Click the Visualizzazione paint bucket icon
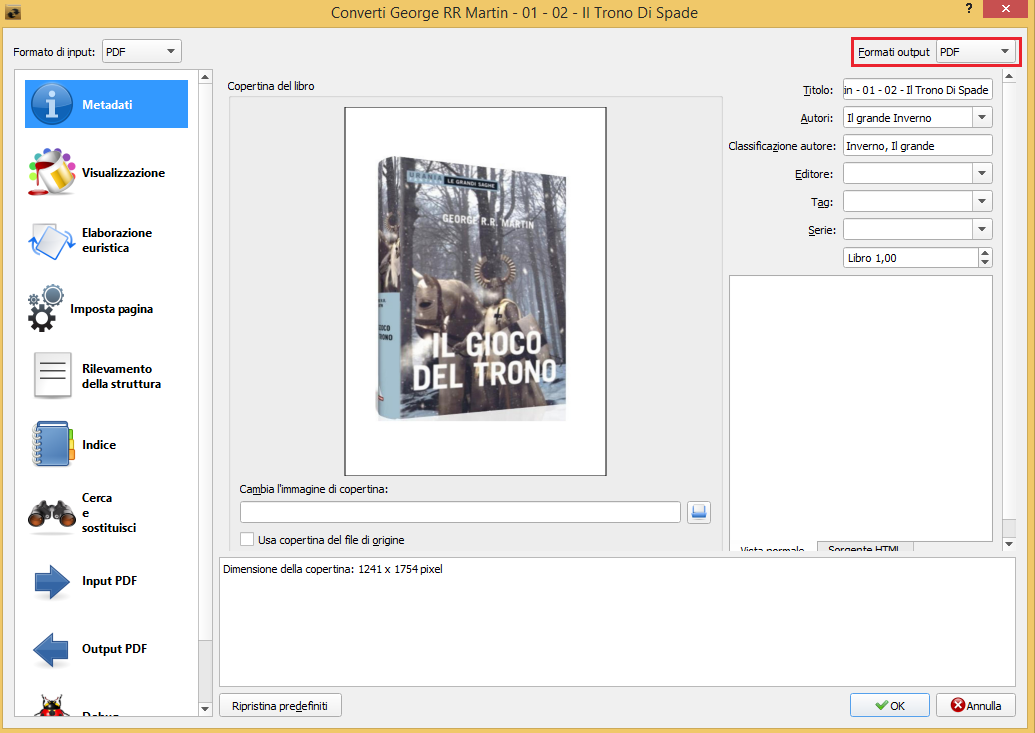1035x733 pixels. coord(51,172)
